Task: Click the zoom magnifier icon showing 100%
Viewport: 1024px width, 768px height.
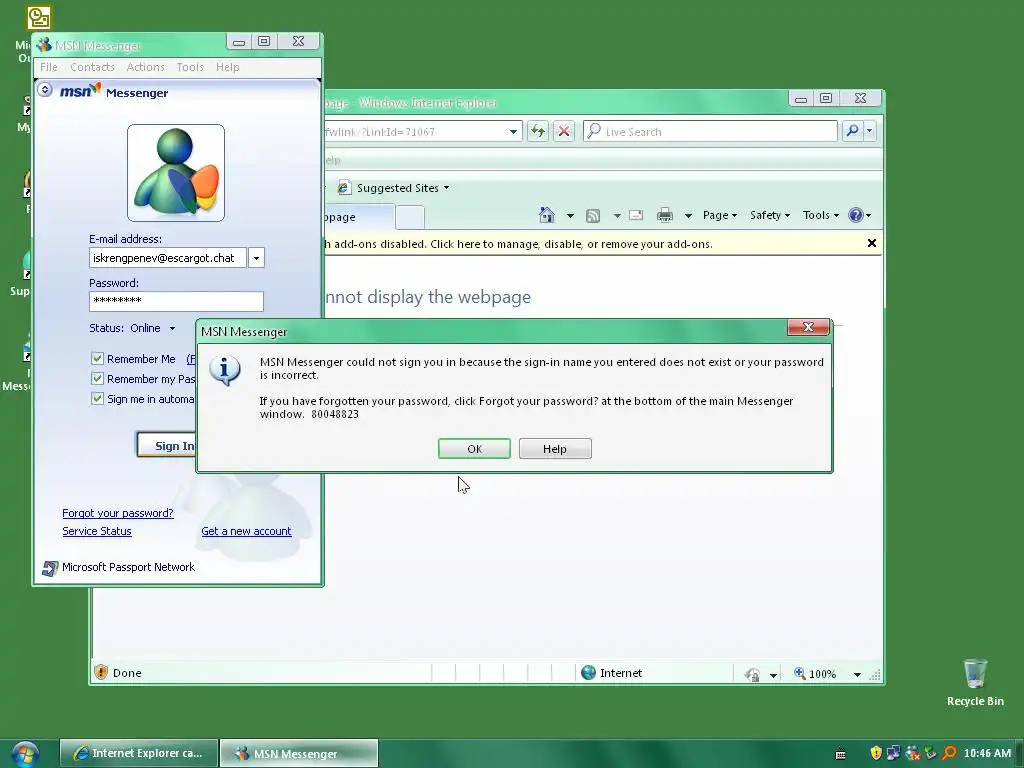Action: 799,673
